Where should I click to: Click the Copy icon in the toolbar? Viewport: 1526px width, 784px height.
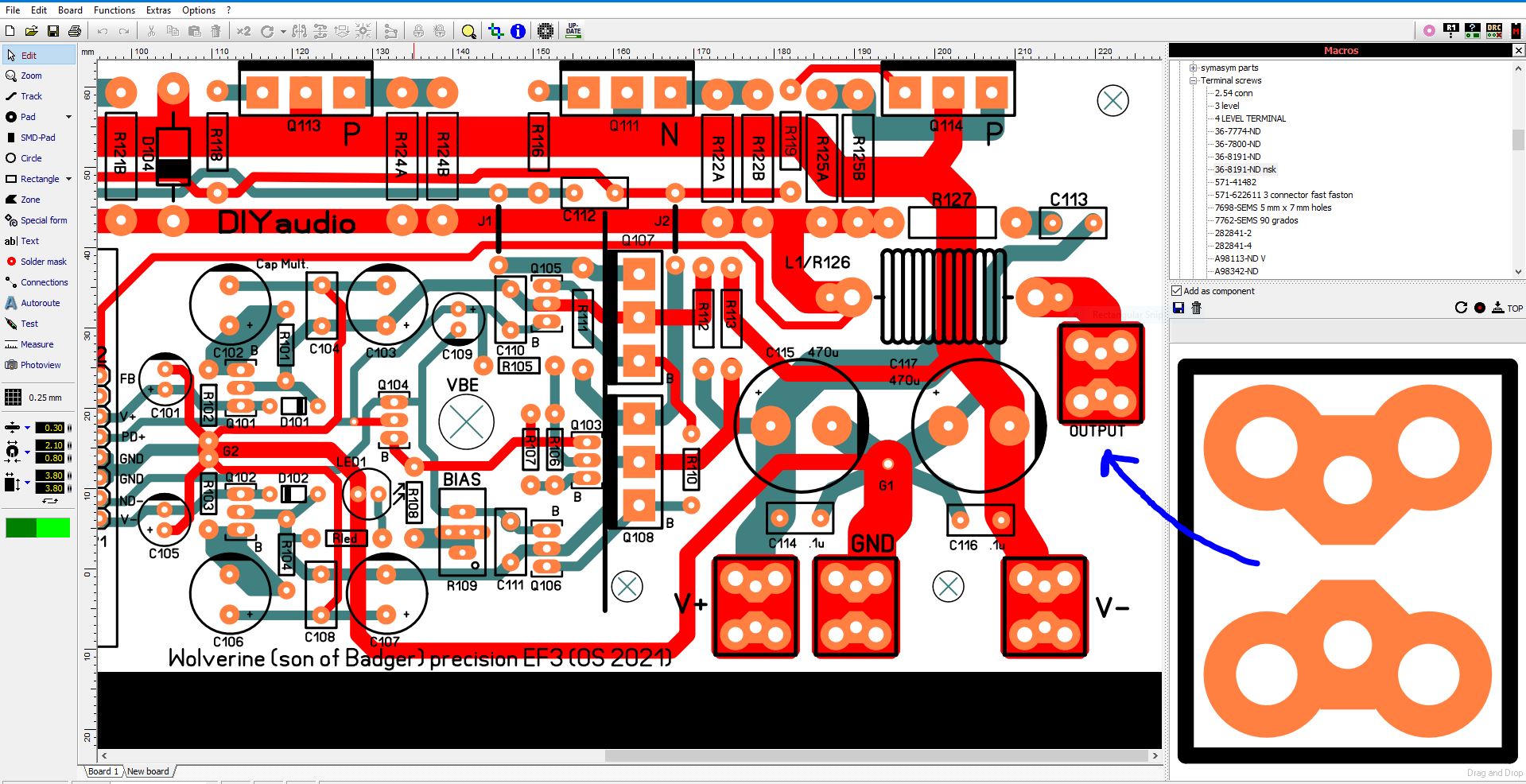tap(173, 31)
